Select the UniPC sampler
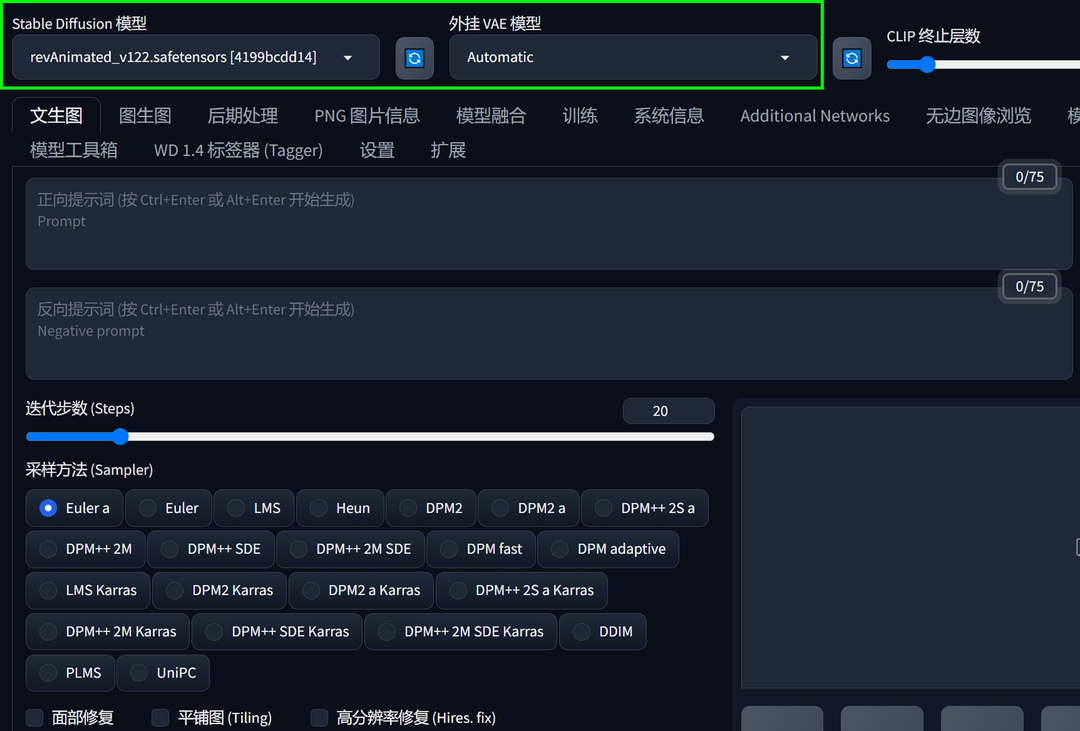Viewport: 1080px width, 731px height. pos(163,672)
